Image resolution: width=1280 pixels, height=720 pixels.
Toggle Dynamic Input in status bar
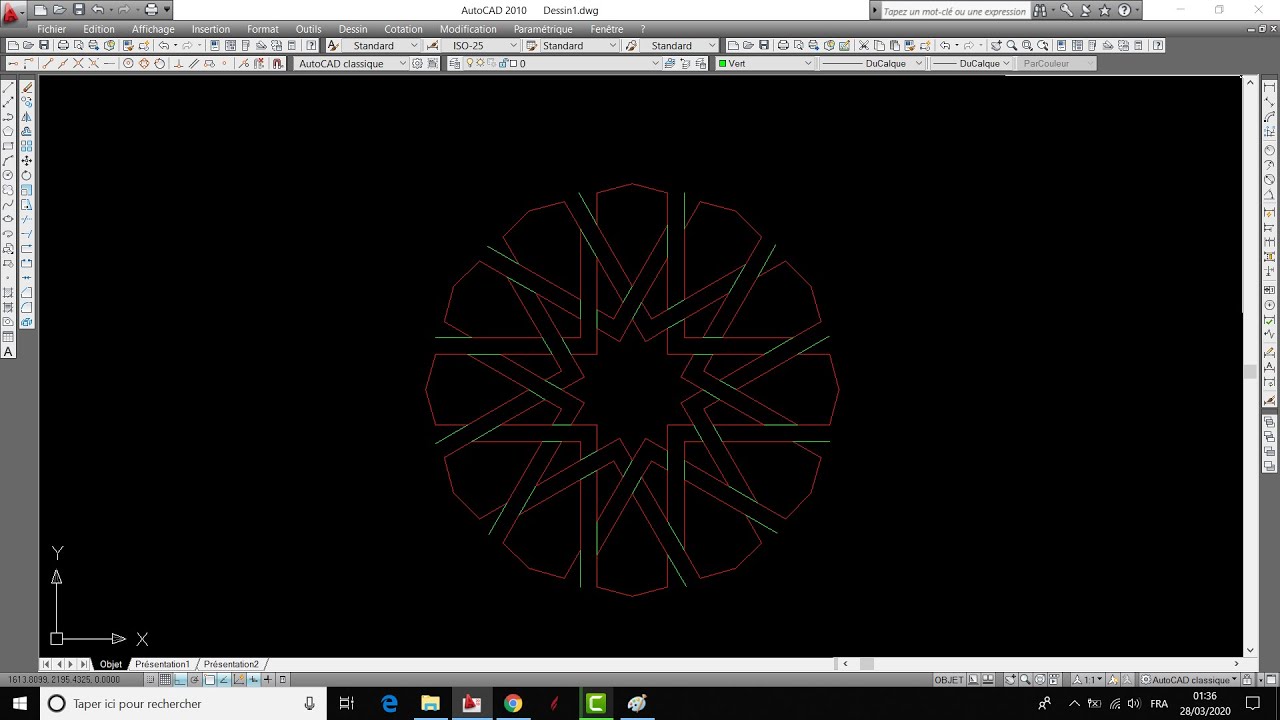(x=253, y=679)
